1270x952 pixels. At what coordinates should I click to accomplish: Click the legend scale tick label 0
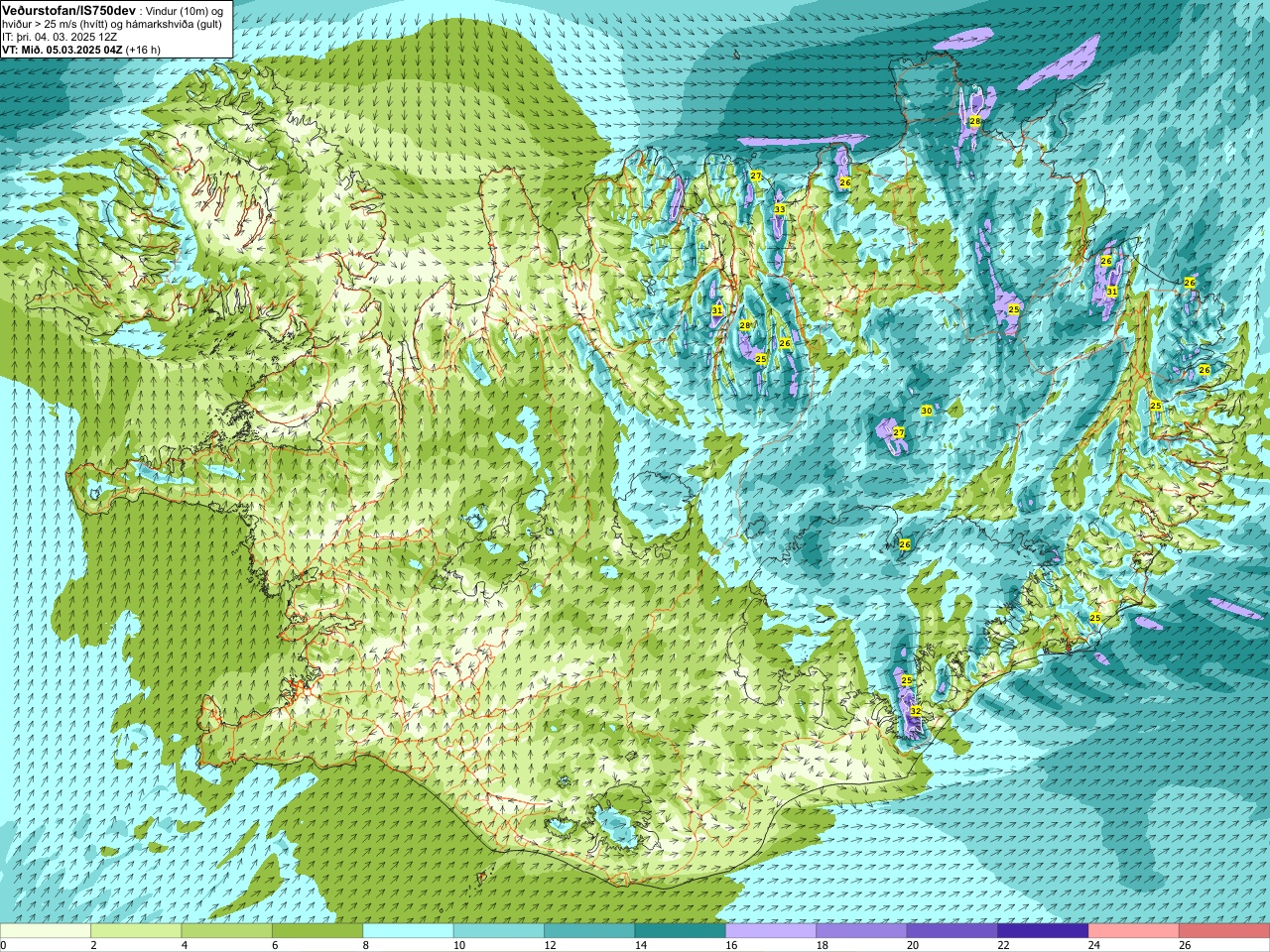click(3, 945)
